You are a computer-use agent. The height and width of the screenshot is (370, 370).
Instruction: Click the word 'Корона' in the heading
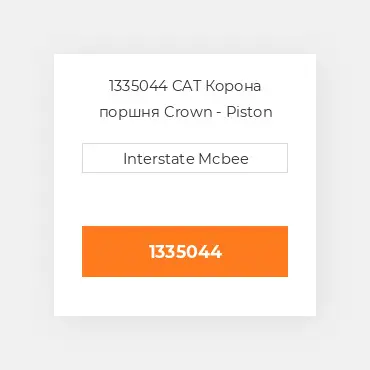233,86
